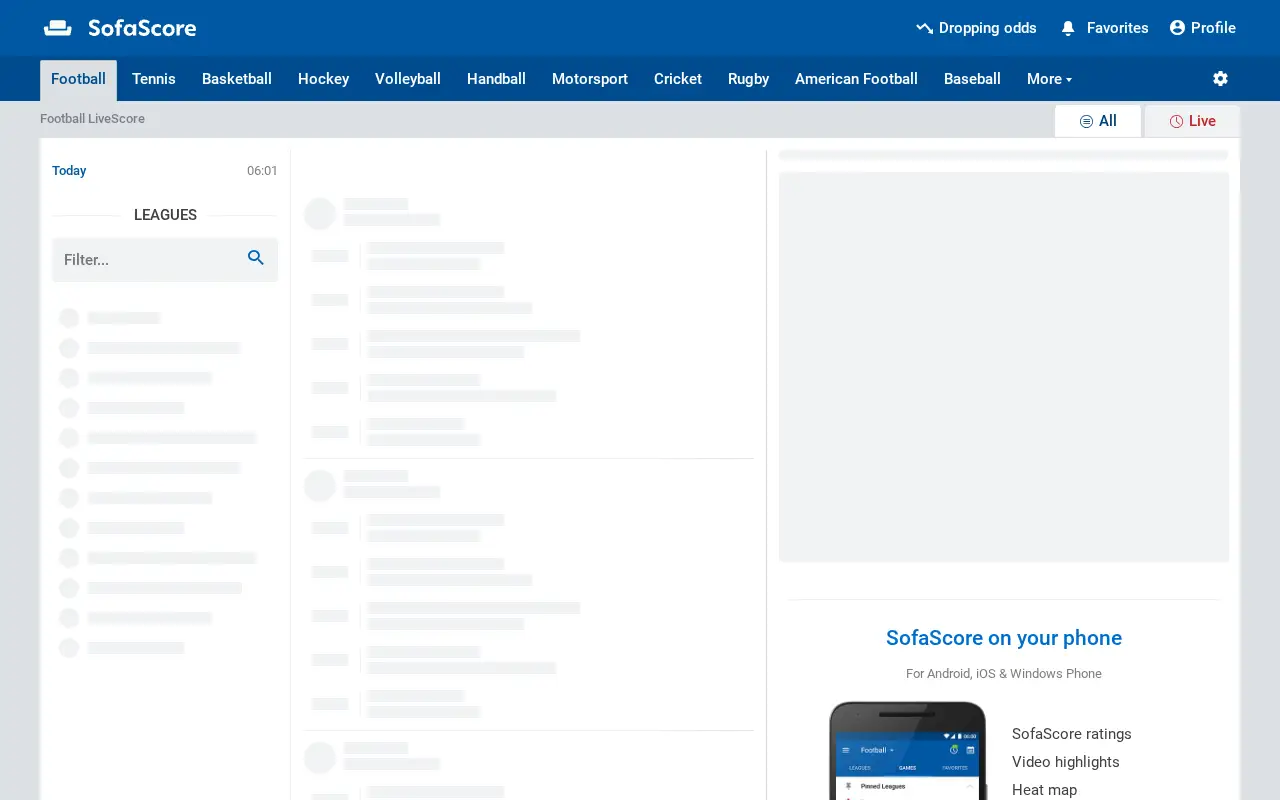Click SofaScore on your phone heading
This screenshot has width=1280, height=800.
(x=1004, y=638)
